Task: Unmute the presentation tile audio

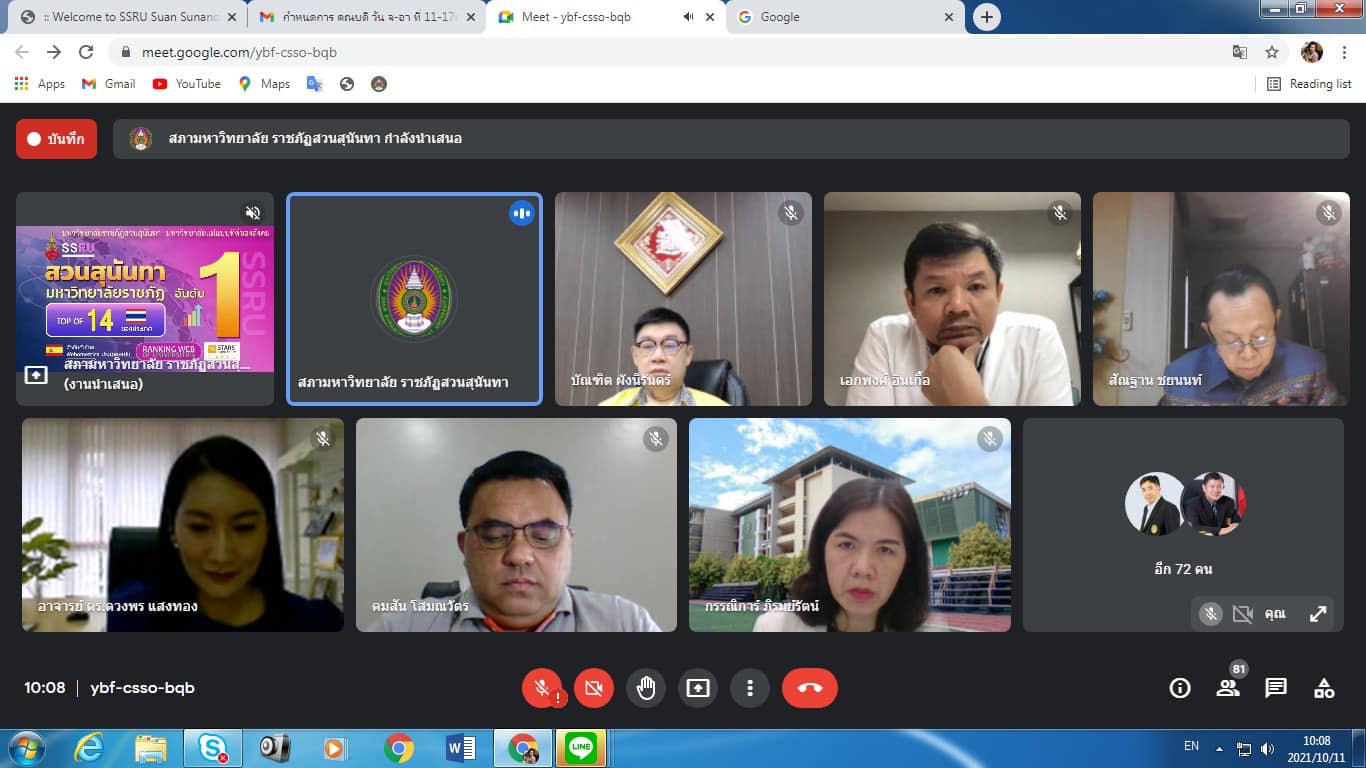Action: pos(253,213)
